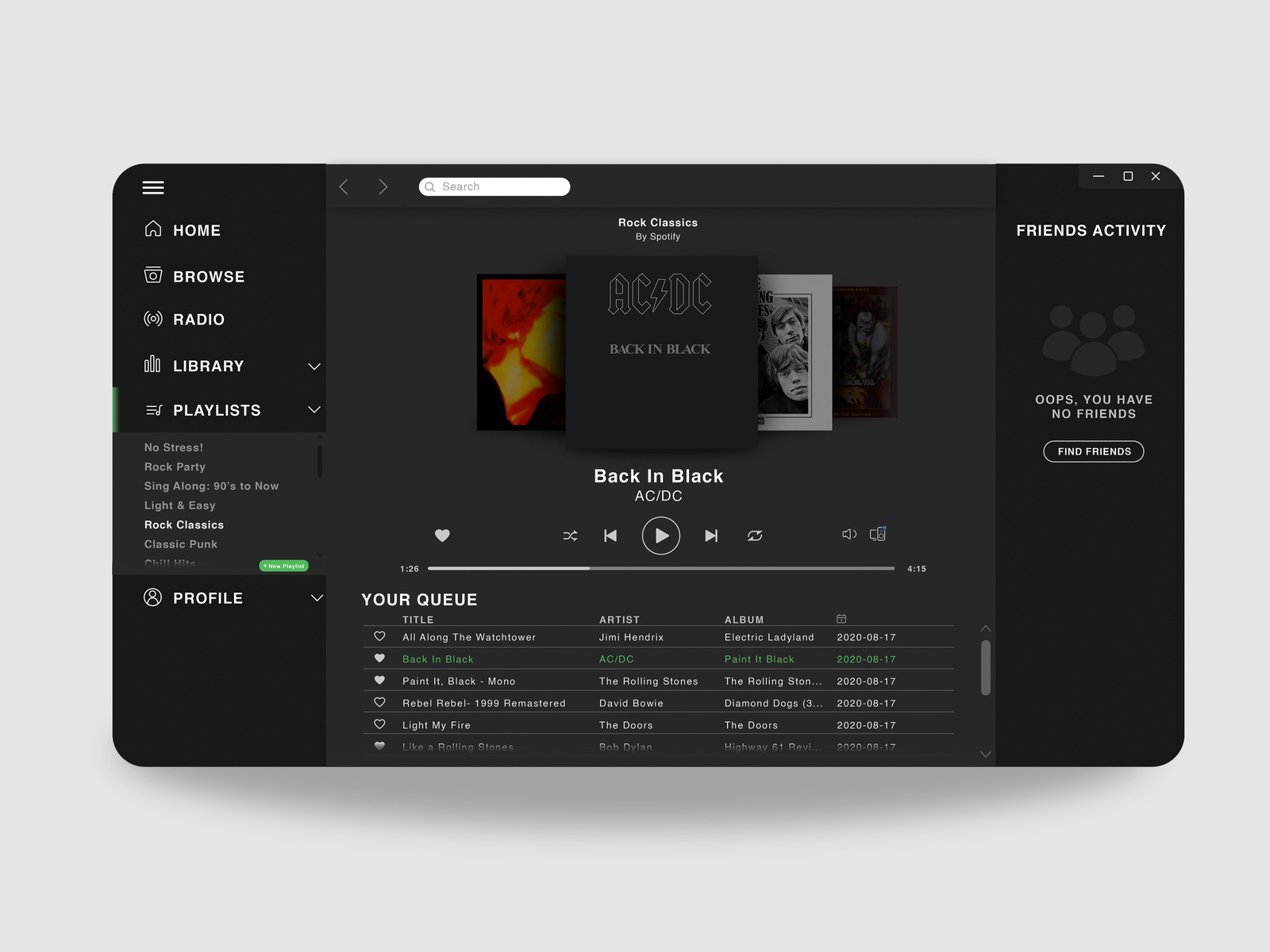
Task: Expand the Profile section
Action: click(317, 597)
